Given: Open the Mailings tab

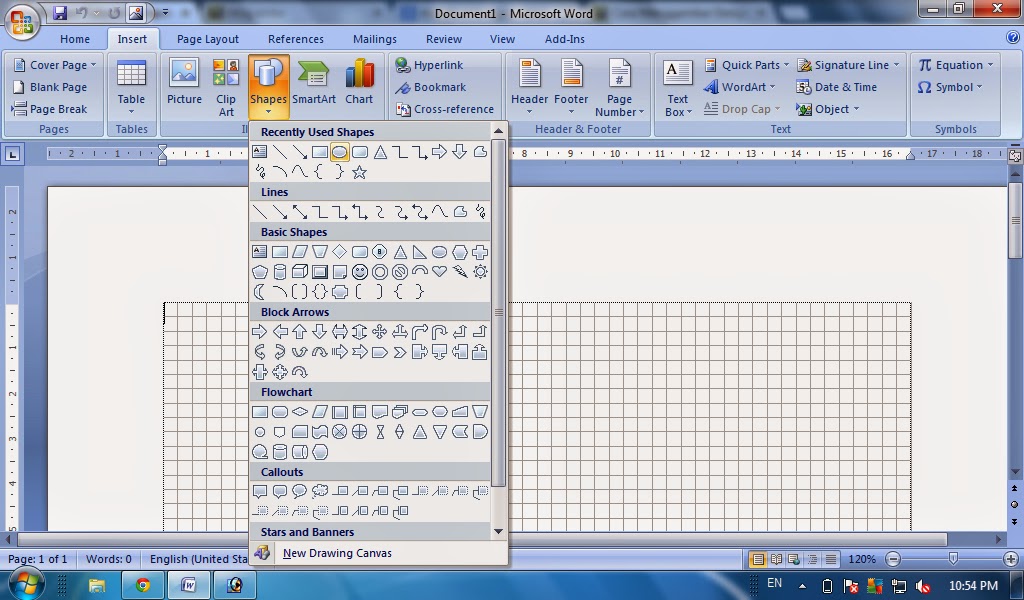Looking at the screenshot, I should [x=375, y=39].
